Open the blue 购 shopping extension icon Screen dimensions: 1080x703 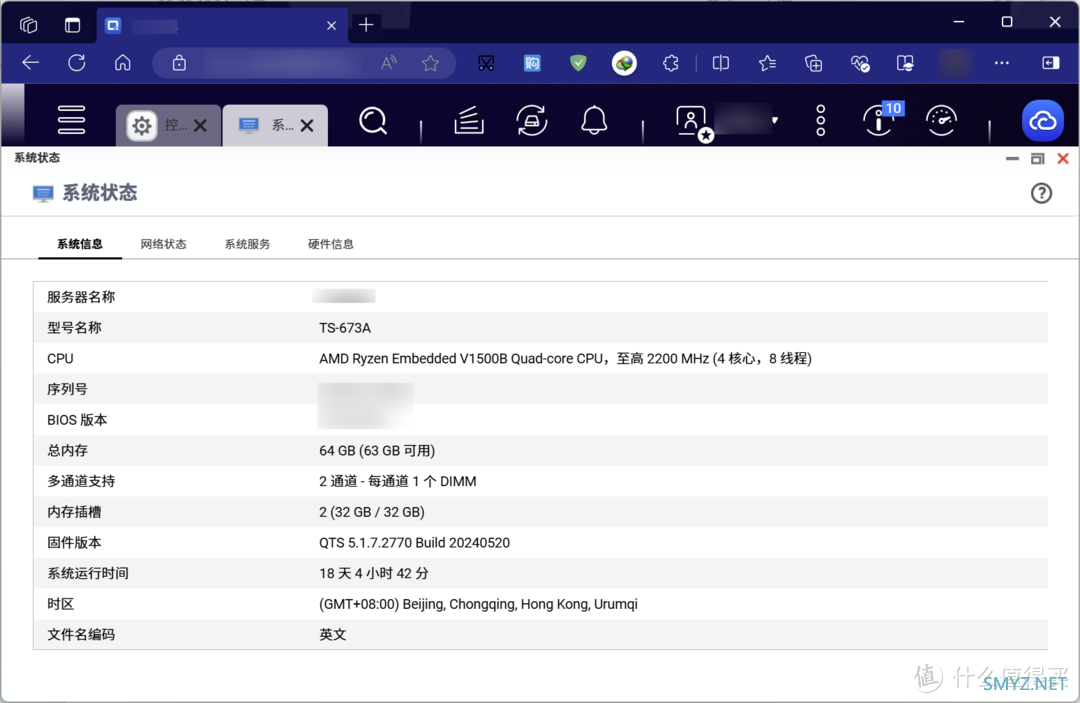click(x=532, y=63)
